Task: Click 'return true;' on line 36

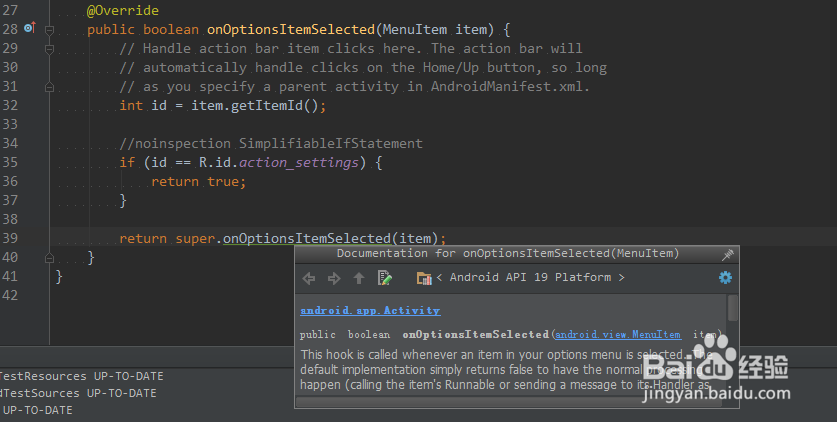Action: (199, 182)
